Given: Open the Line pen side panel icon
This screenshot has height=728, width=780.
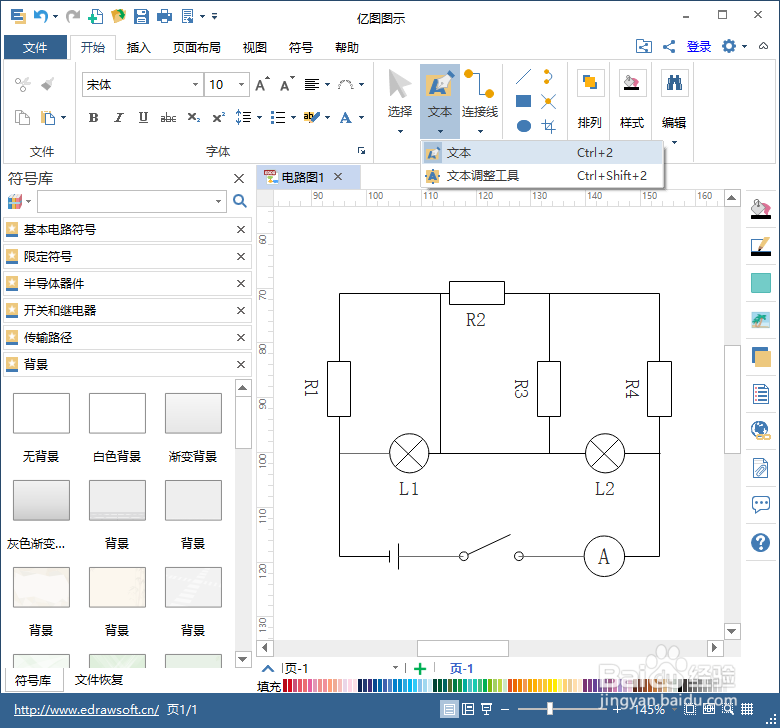Looking at the screenshot, I should (761, 246).
